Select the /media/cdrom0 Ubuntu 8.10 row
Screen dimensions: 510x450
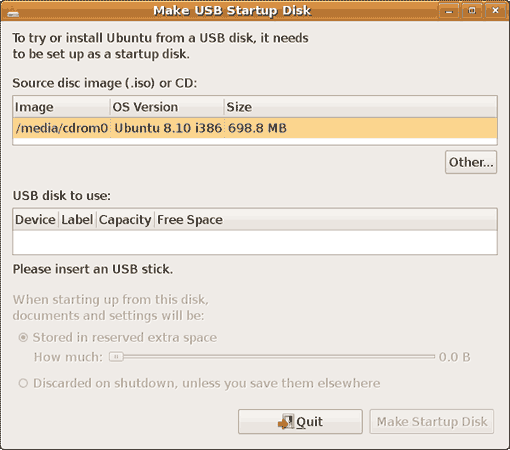255,128
